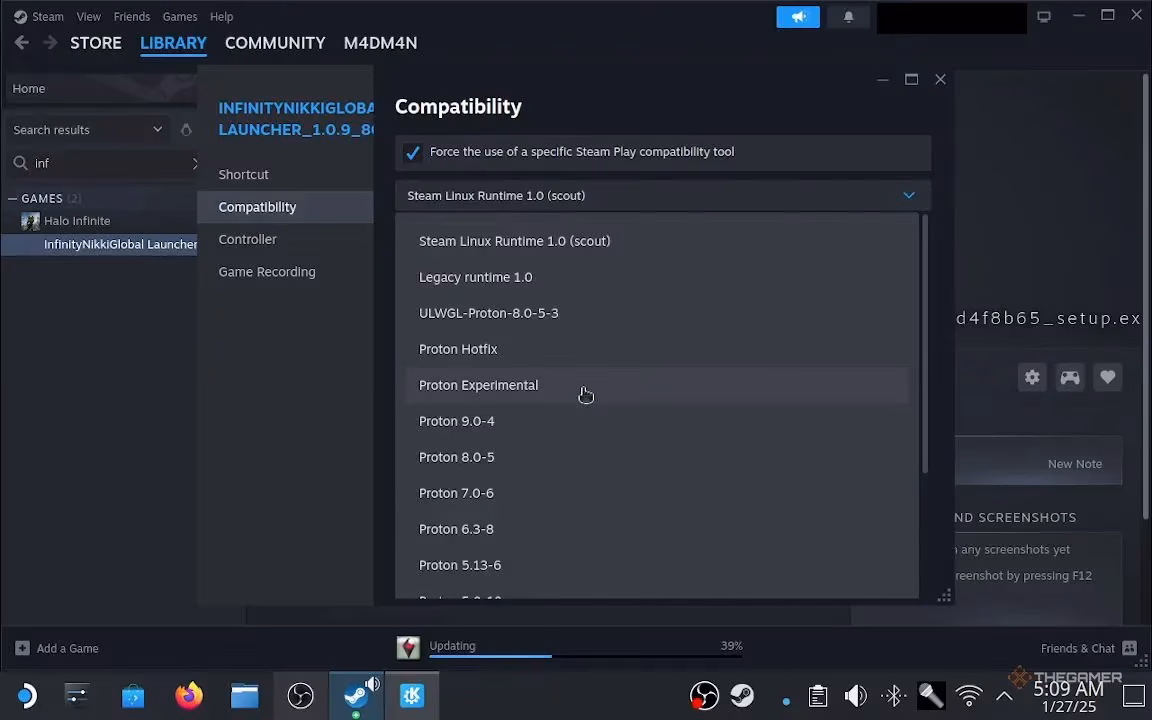Switch to the LIBRARY tab
Image resolution: width=1152 pixels, height=720 pixels.
[173, 43]
